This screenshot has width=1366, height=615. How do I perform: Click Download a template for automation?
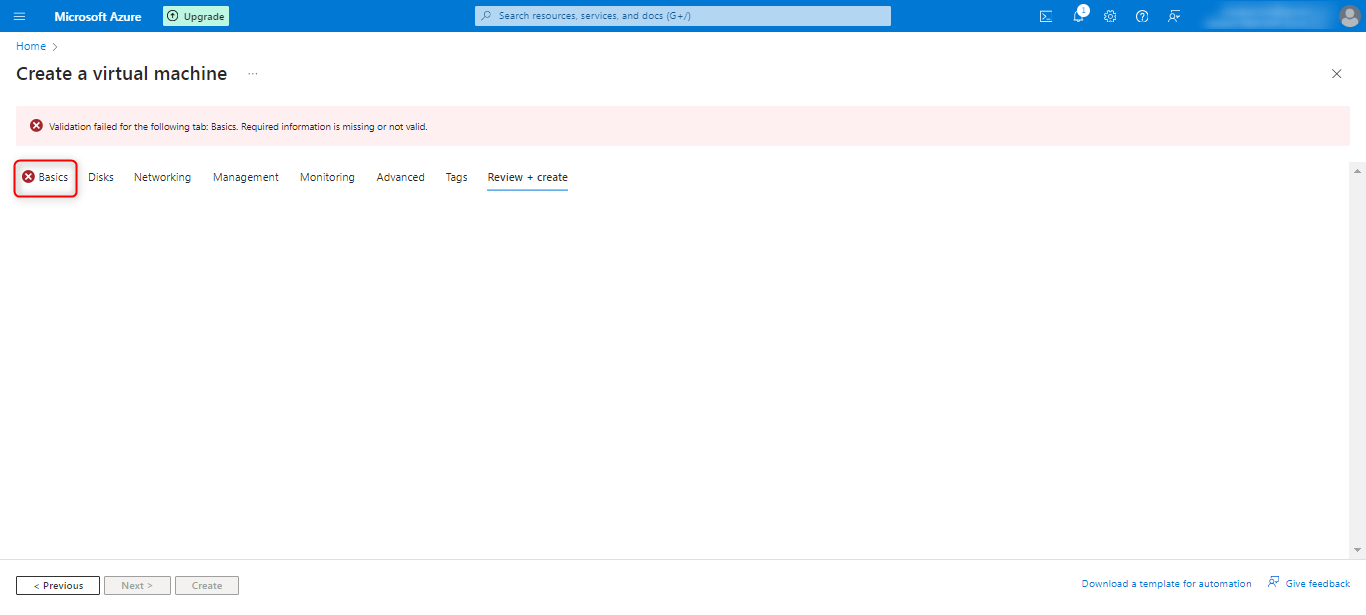coord(1166,584)
